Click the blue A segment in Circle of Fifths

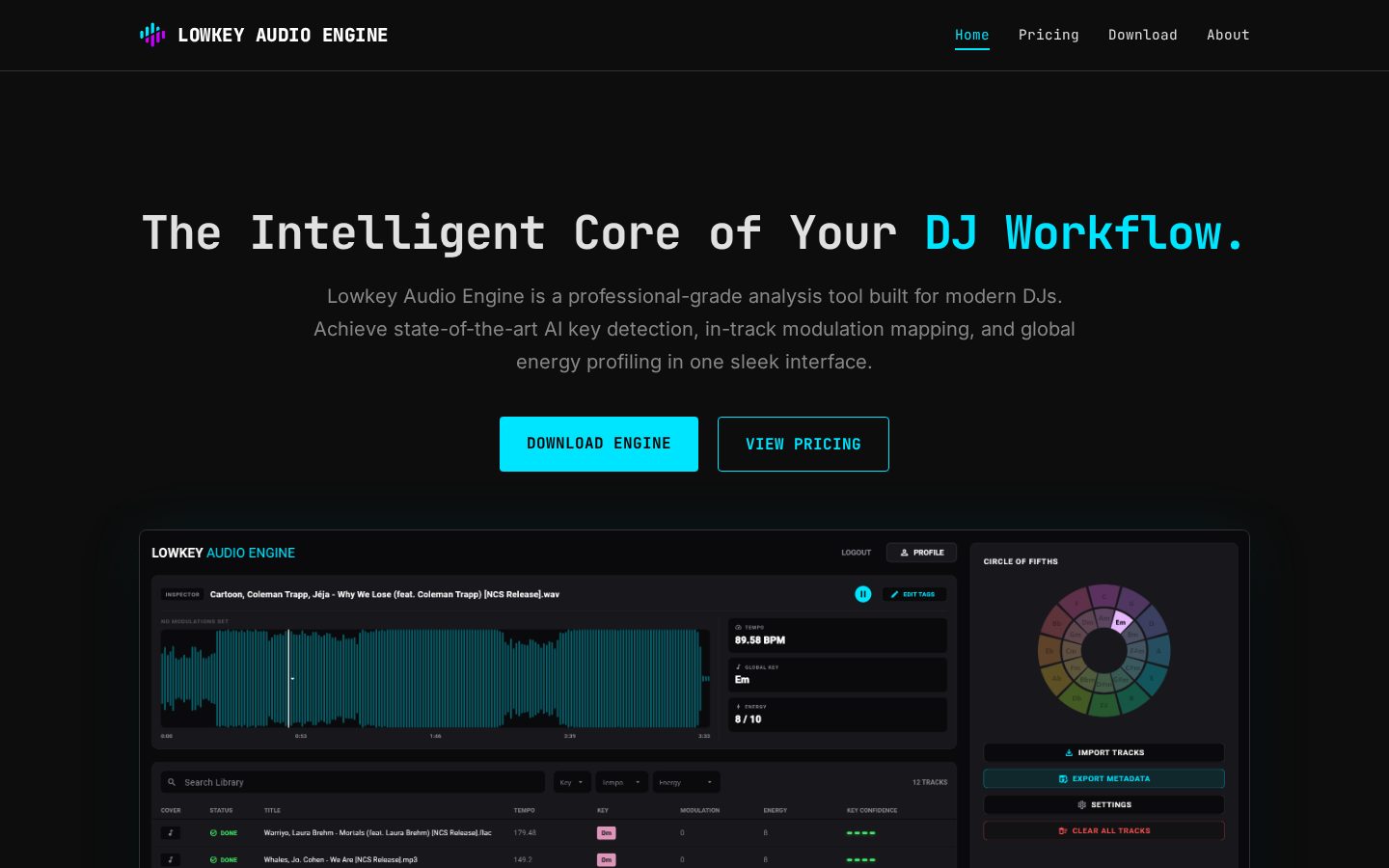[x=1158, y=651]
